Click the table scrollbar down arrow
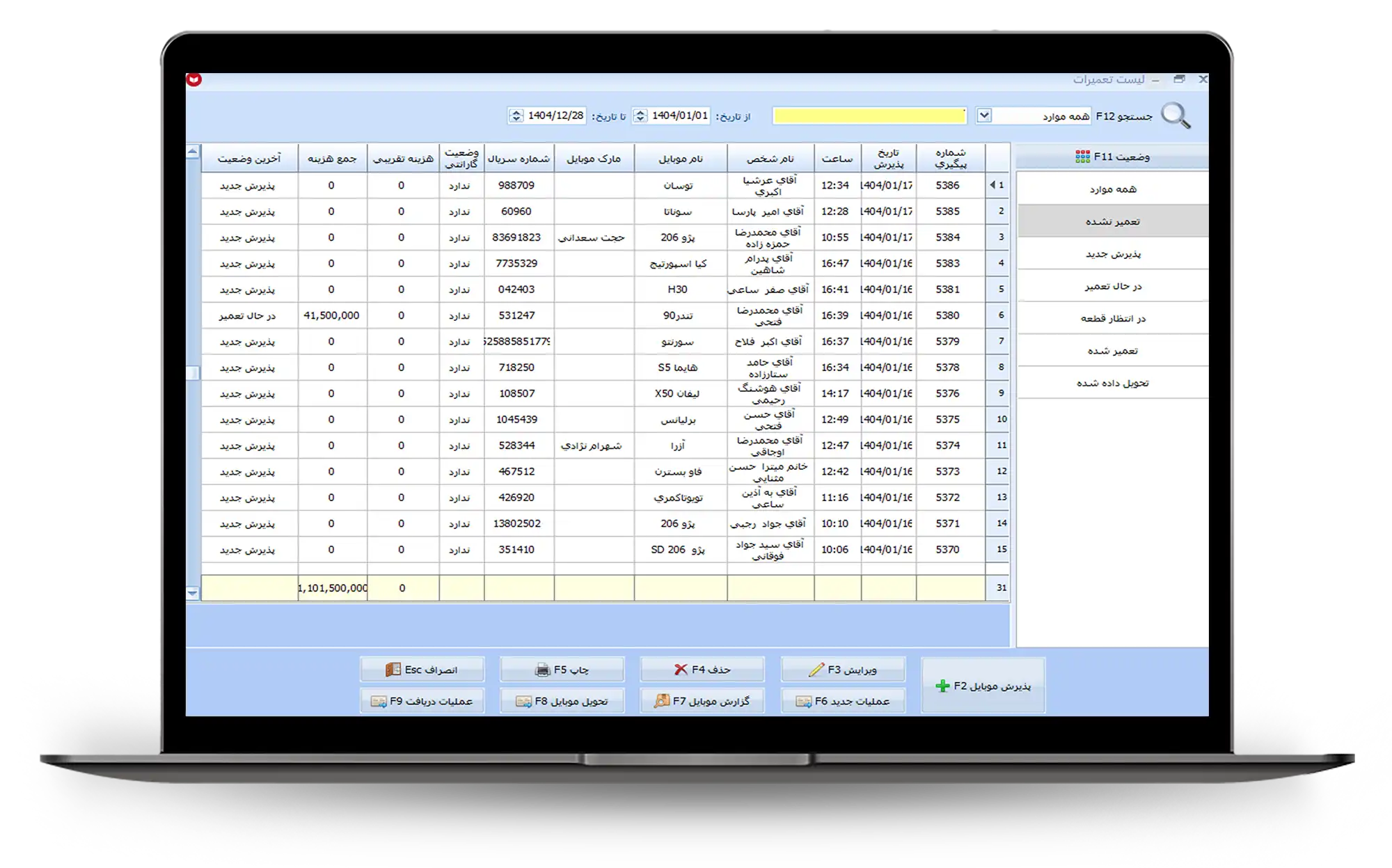Image resolution: width=1392 pixels, height=868 pixels. pos(193,593)
